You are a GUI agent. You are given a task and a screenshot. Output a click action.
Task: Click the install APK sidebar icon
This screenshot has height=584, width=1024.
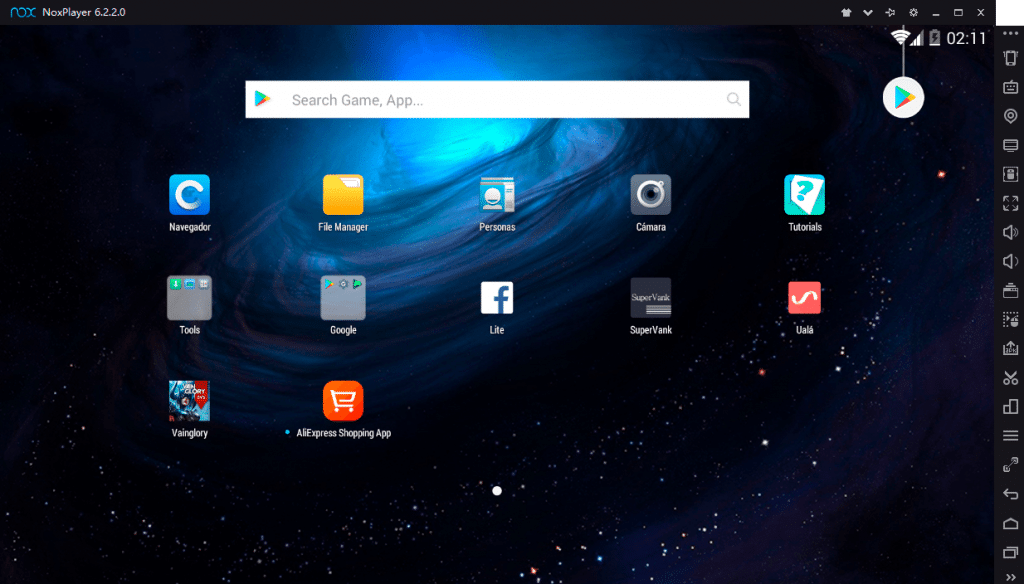(1010, 349)
